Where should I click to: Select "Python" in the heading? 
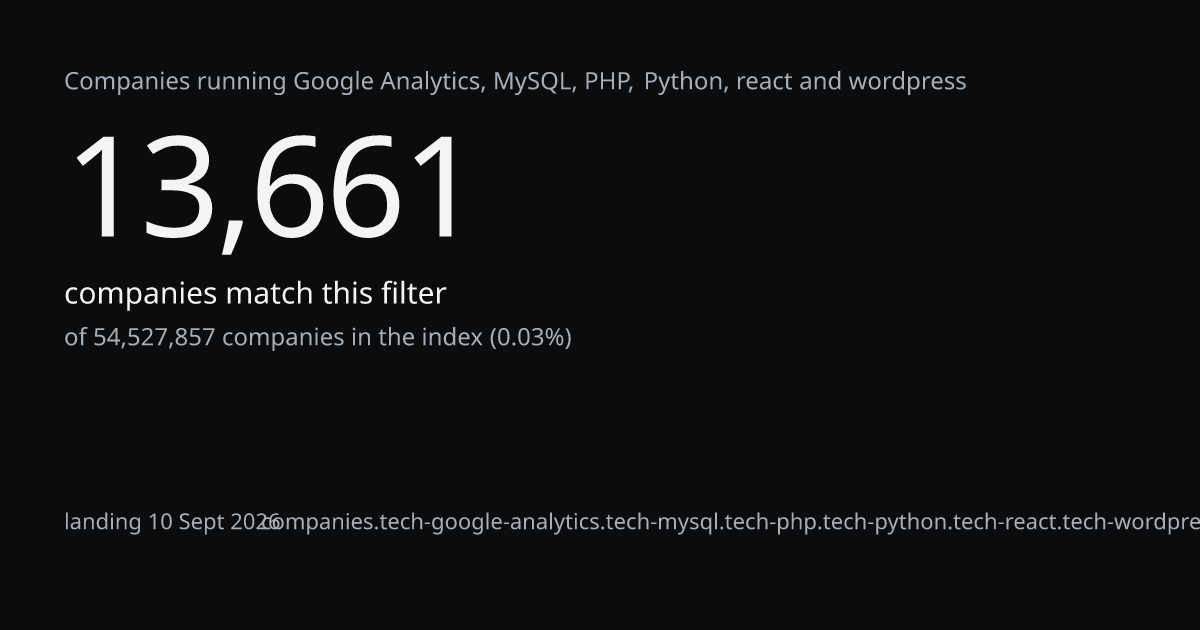coord(685,82)
